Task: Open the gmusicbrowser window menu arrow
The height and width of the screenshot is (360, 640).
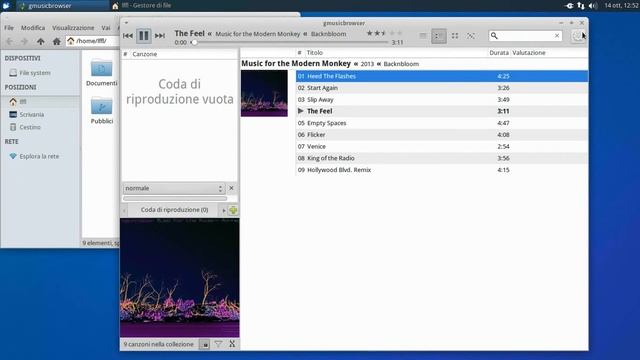Action: click(126, 23)
